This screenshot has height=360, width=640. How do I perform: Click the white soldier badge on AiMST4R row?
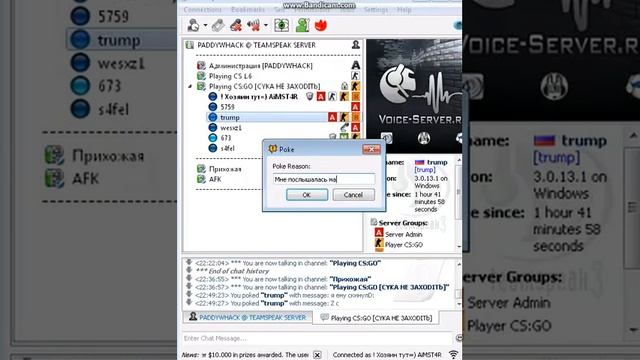[332, 96]
